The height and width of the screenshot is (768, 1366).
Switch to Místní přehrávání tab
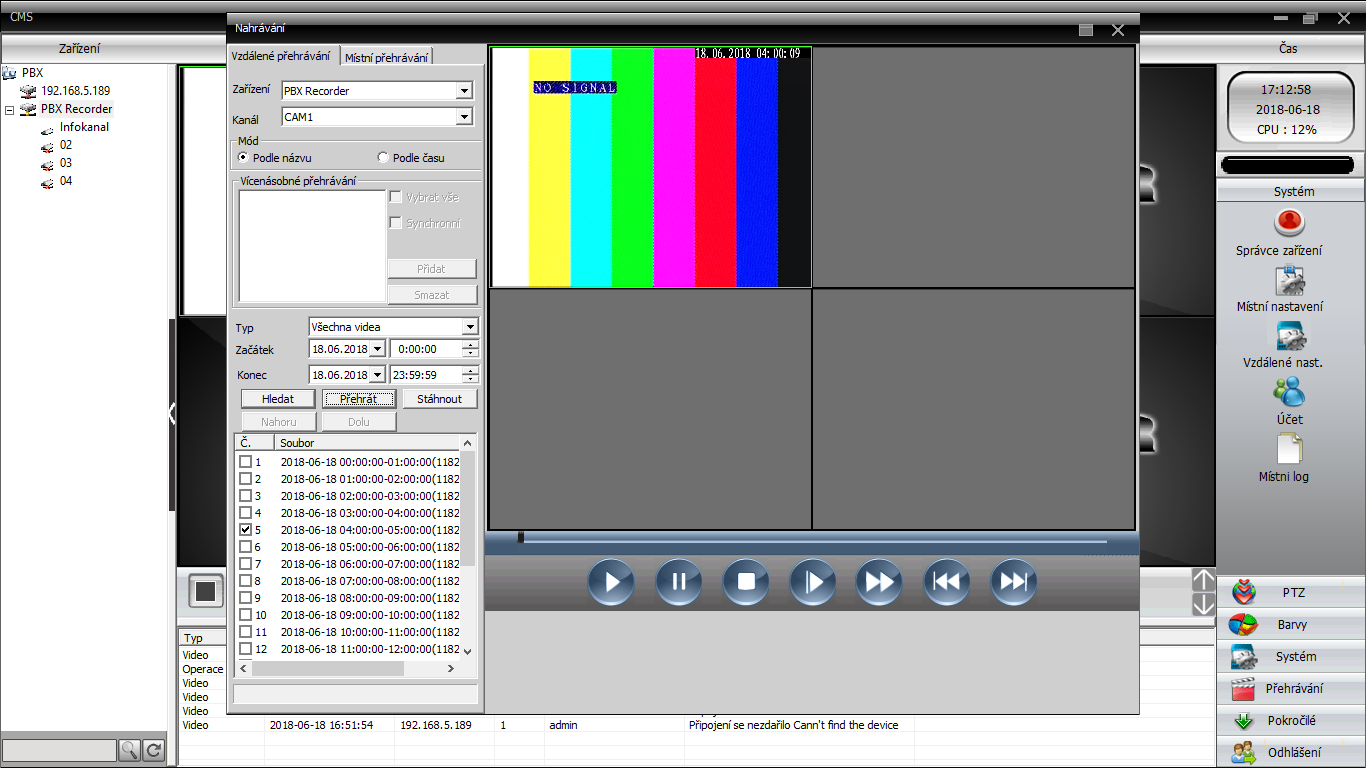[386, 58]
